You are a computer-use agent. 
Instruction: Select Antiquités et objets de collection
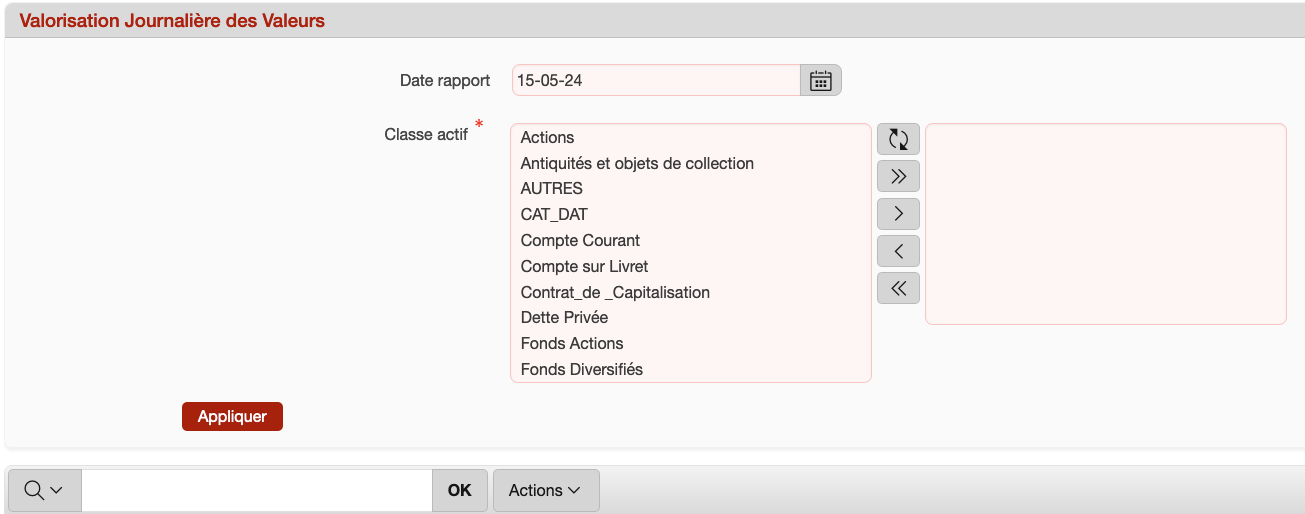[637, 163]
